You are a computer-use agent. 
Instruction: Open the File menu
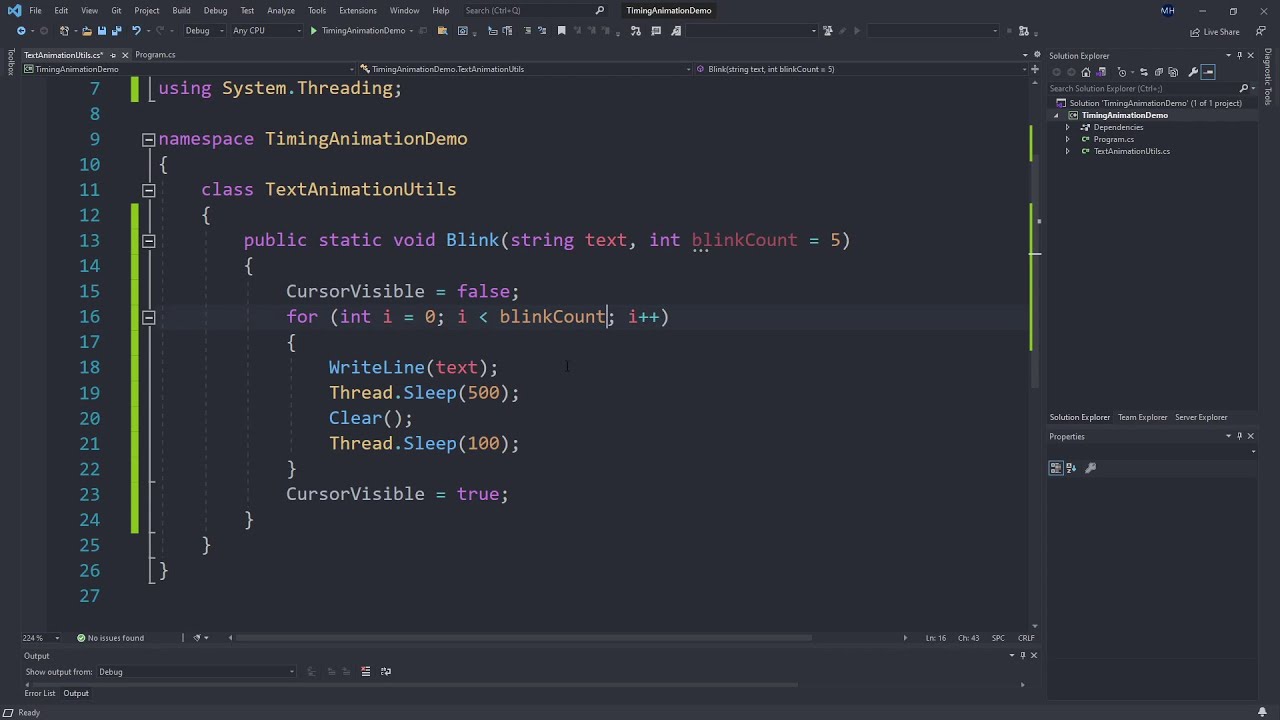click(35, 10)
